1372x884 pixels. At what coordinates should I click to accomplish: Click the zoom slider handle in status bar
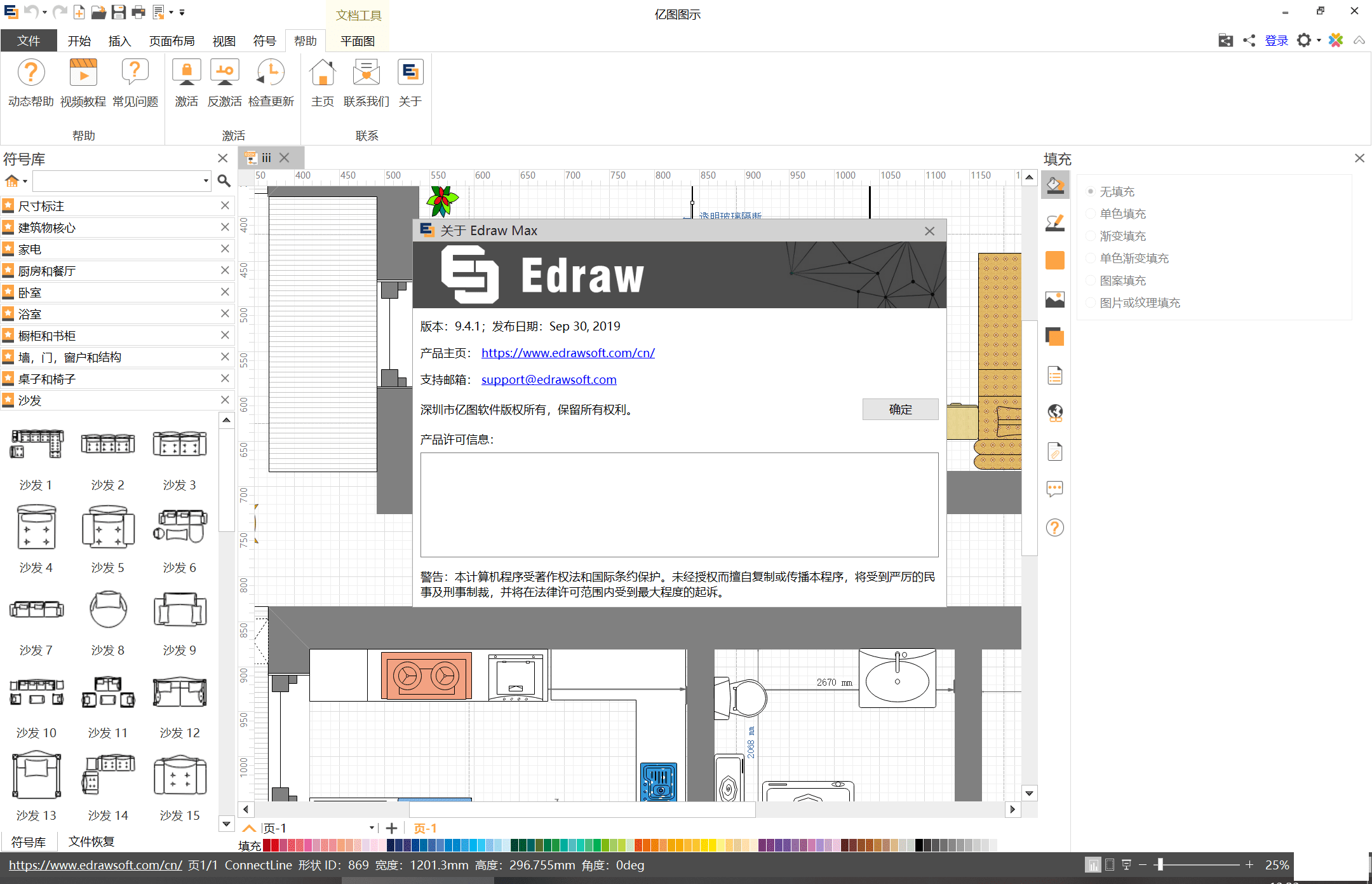click(x=1159, y=865)
